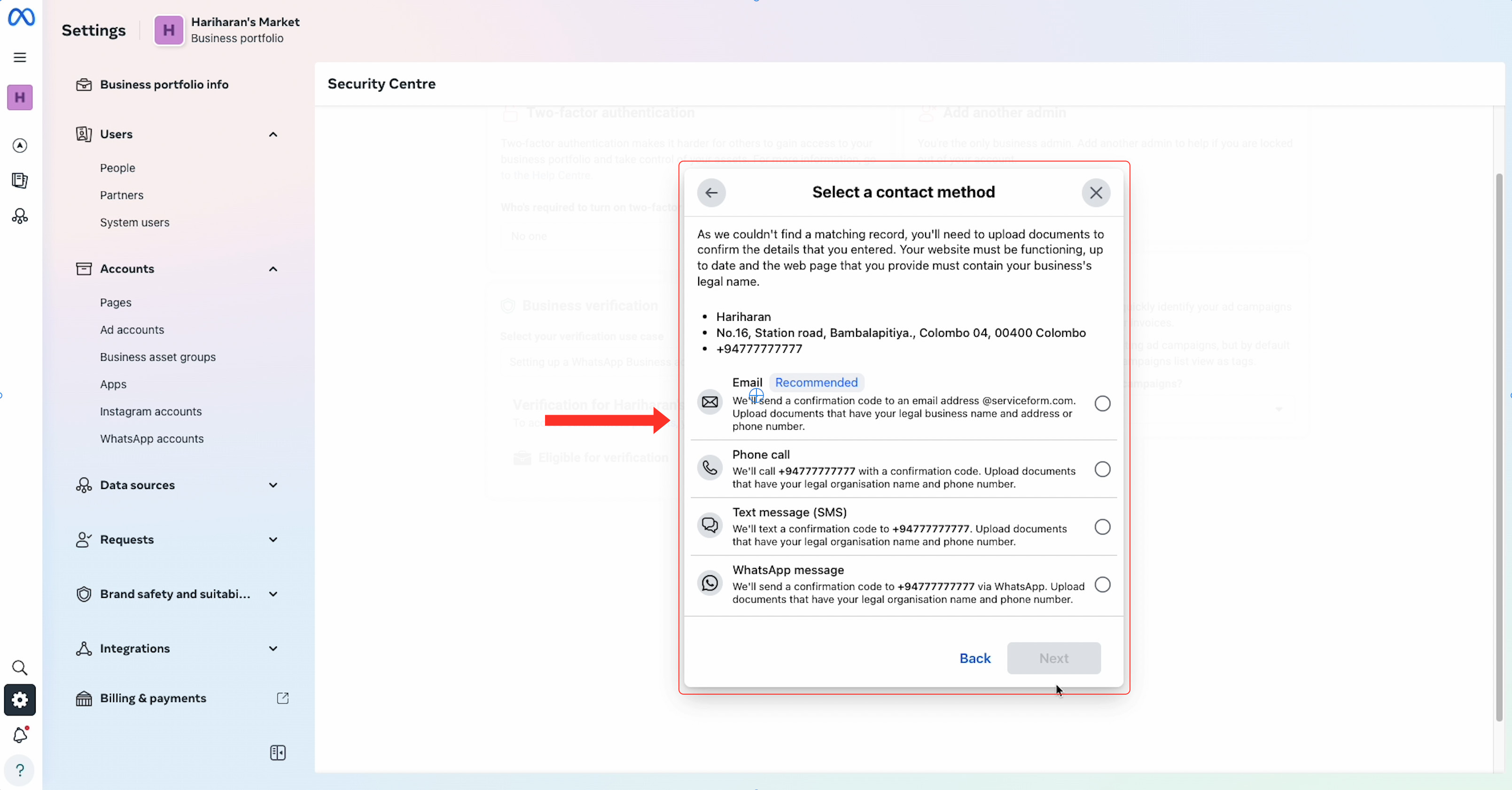The image size is (1512, 790).
Task: Select the Text message (SMS) radio button
Action: [1102, 527]
